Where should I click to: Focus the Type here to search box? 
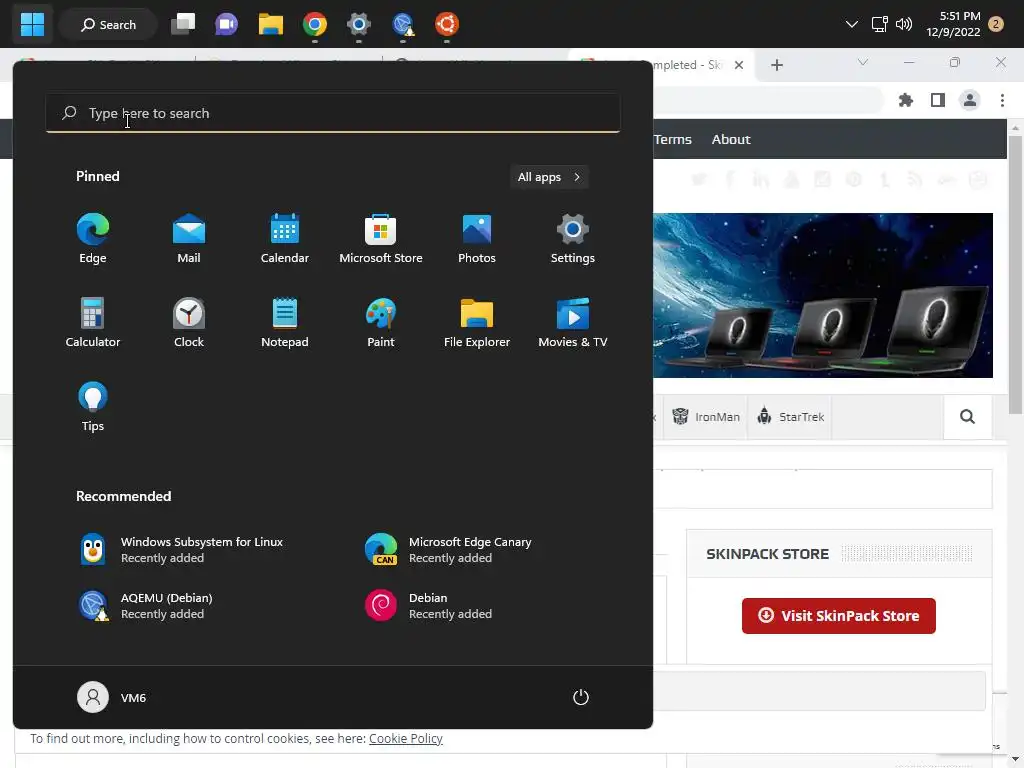332,113
